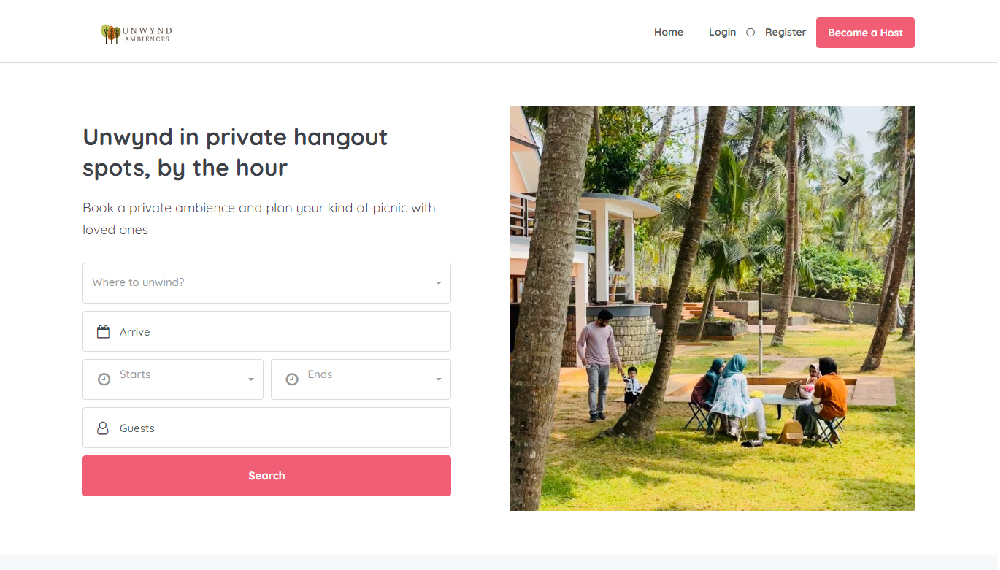This screenshot has height=570, width=1000.
Task: Click the clock icon next to Starts
Action: pyautogui.click(x=104, y=379)
